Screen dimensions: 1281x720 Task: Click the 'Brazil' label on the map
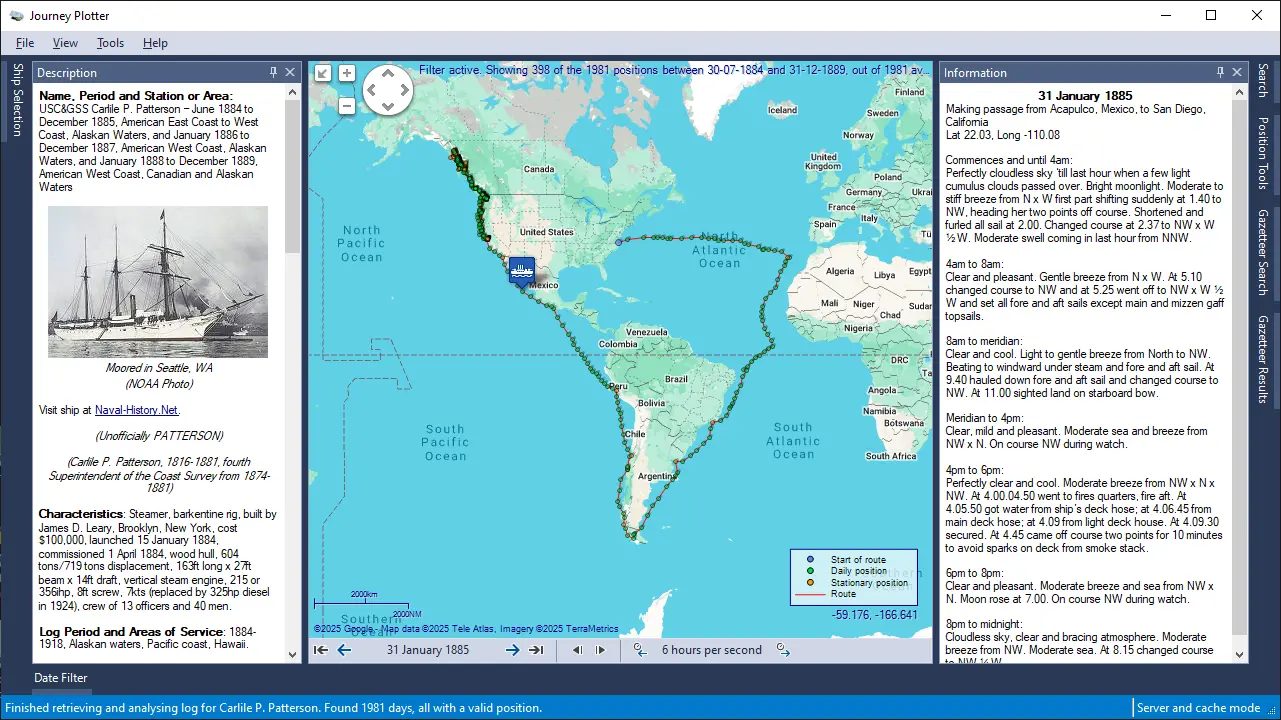click(x=678, y=379)
